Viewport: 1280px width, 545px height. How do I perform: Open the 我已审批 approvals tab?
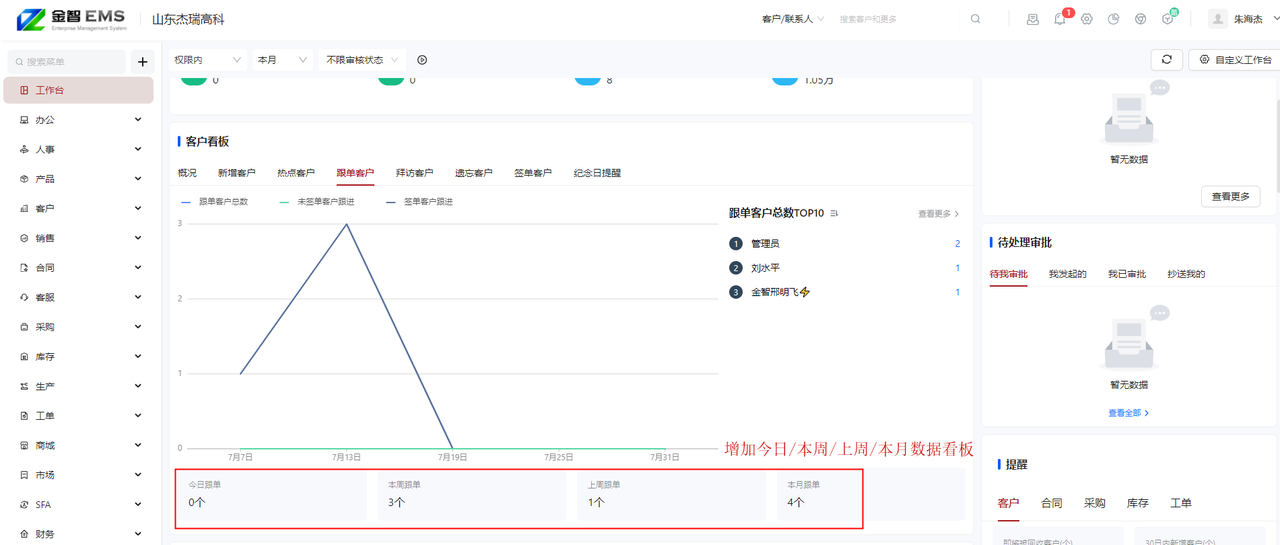[1126, 274]
